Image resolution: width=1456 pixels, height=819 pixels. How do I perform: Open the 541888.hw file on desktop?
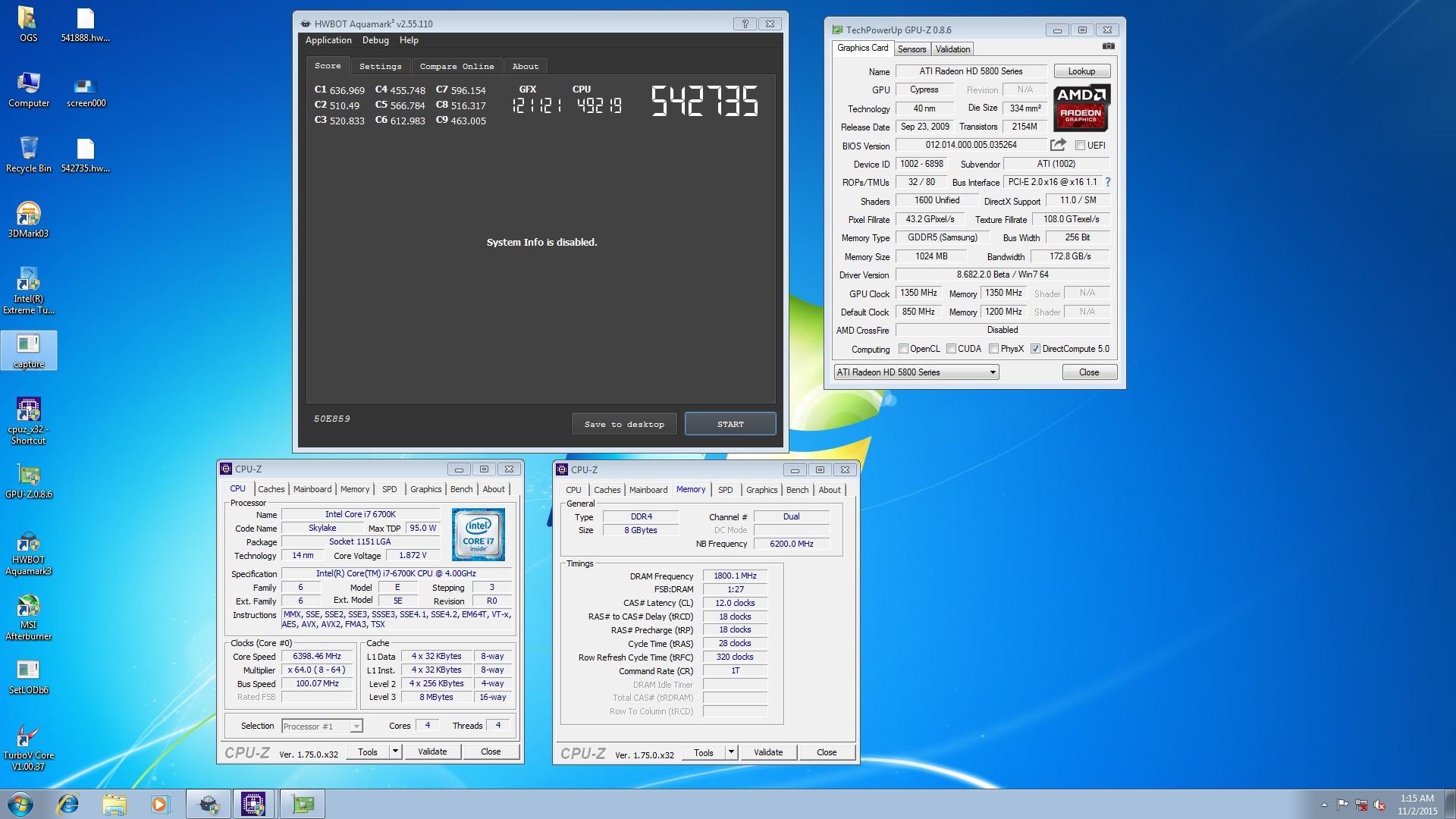point(86,24)
